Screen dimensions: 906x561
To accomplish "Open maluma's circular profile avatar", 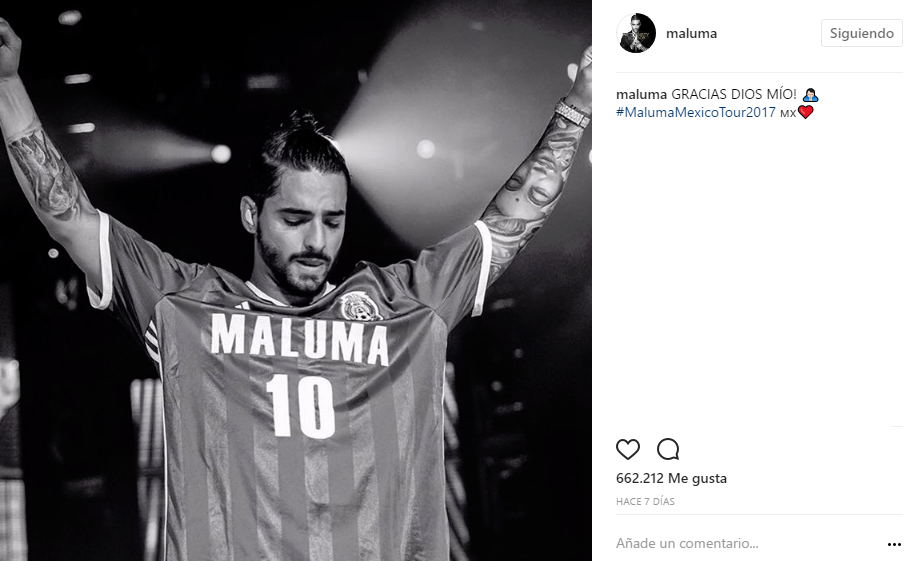I will (636, 33).
